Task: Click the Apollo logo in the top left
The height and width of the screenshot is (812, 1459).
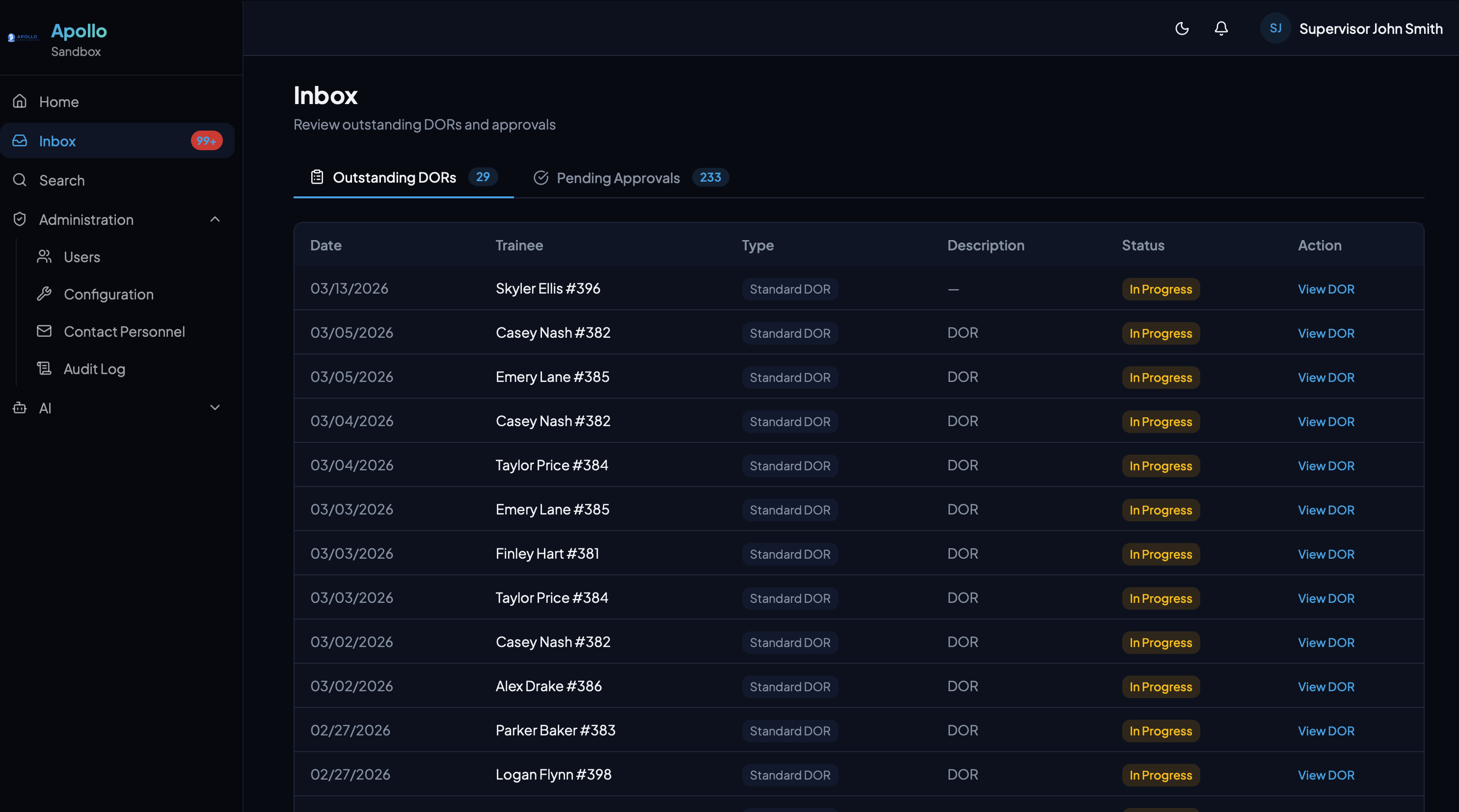Action: pos(23,37)
